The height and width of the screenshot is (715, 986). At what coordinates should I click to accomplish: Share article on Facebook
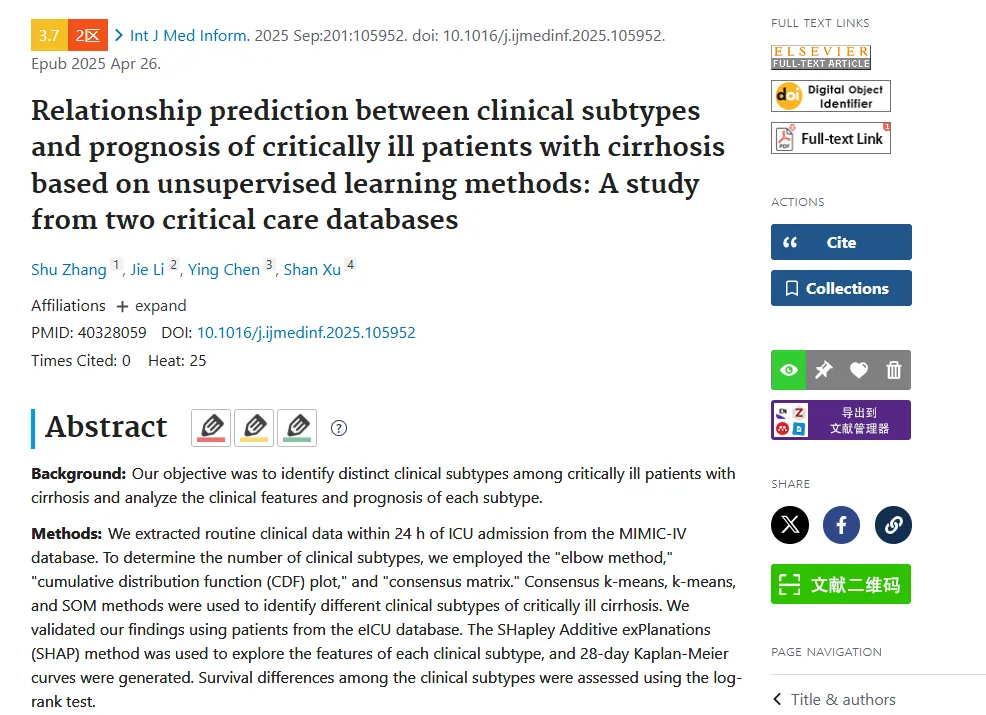coord(841,524)
